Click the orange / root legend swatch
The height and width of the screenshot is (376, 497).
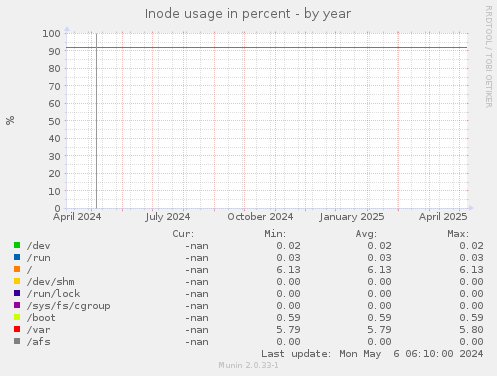click(17, 269)
